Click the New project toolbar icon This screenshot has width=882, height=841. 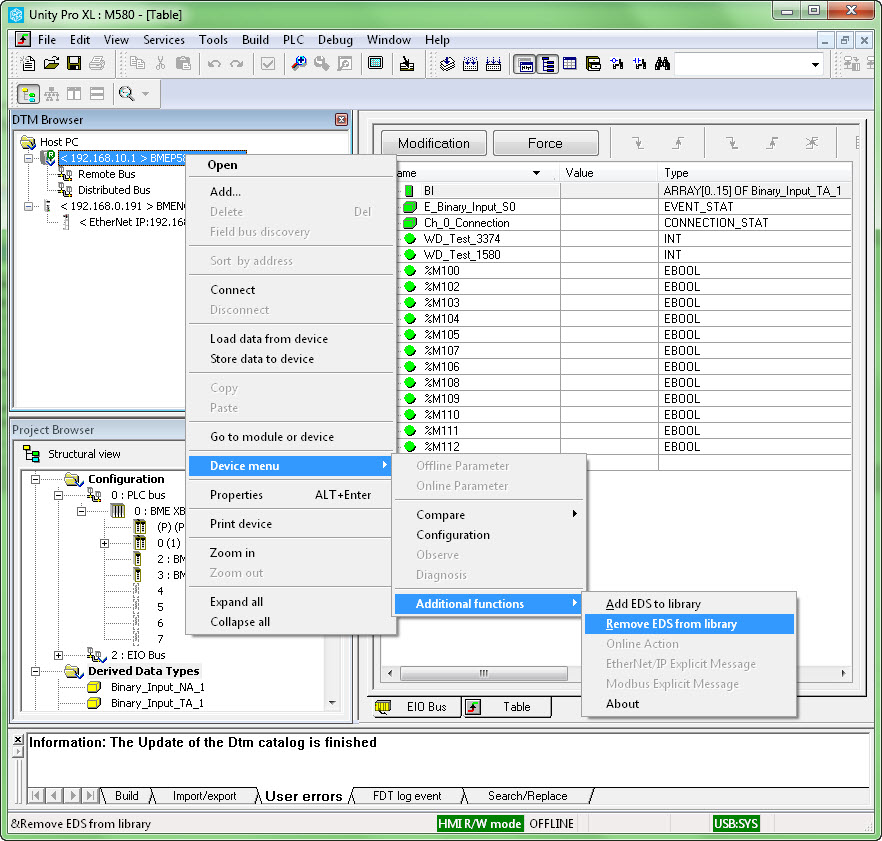(28, 64)
